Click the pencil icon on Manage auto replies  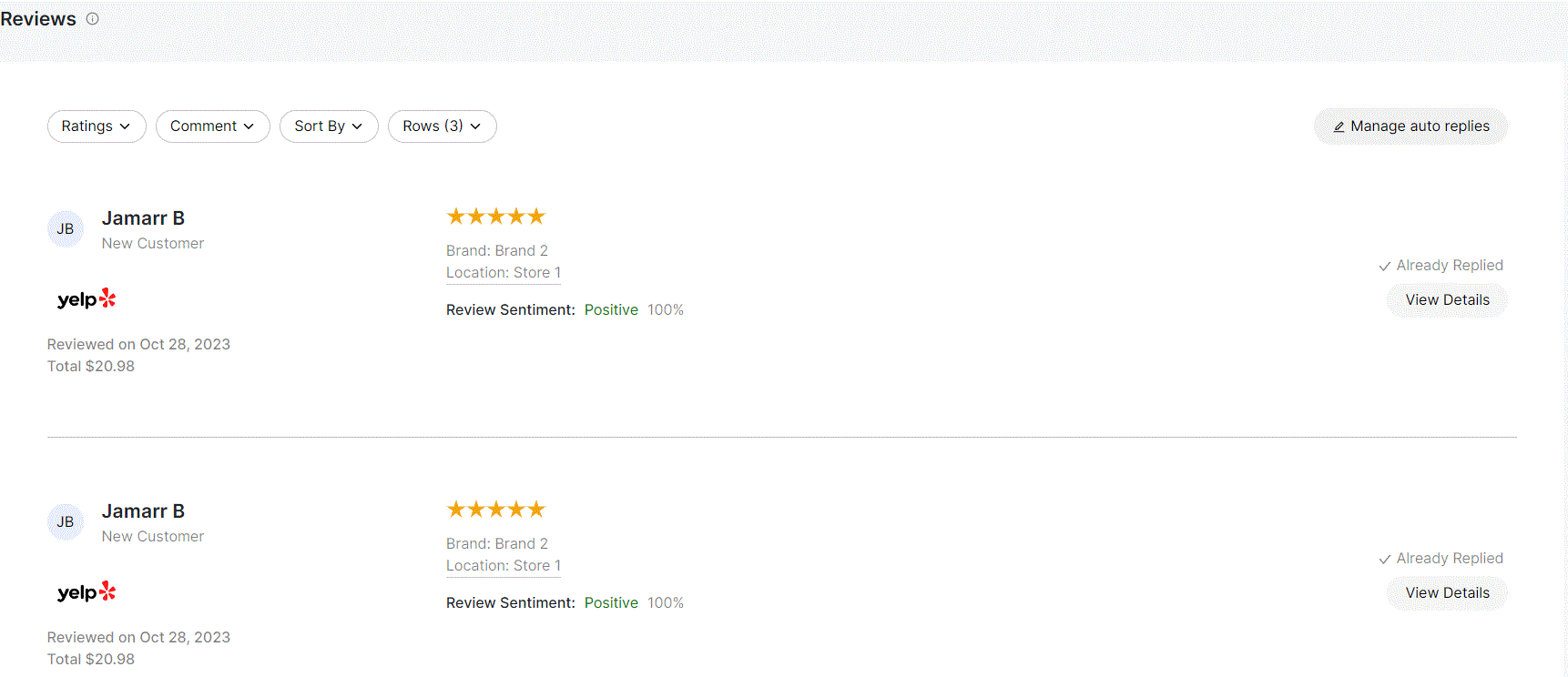(1339, 126)
